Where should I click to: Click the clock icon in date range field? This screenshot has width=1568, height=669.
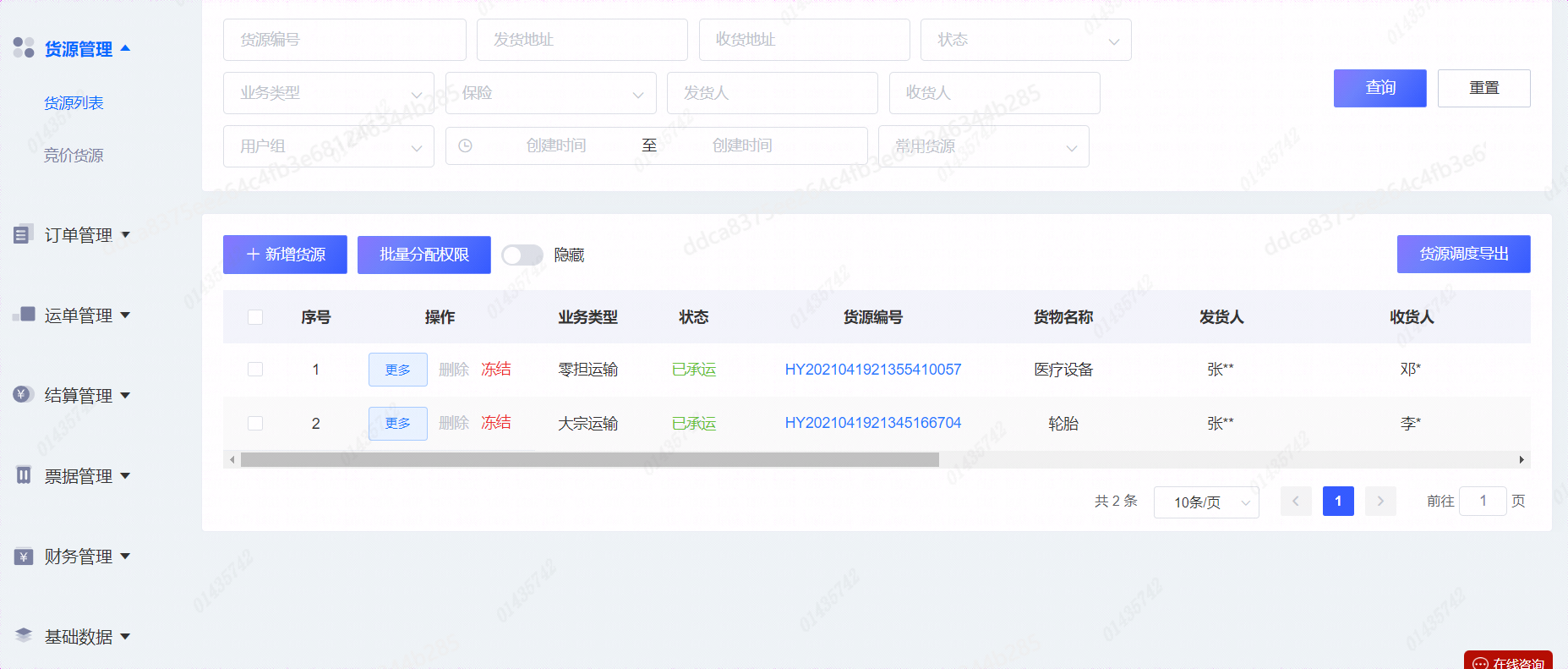coord(465,145)
